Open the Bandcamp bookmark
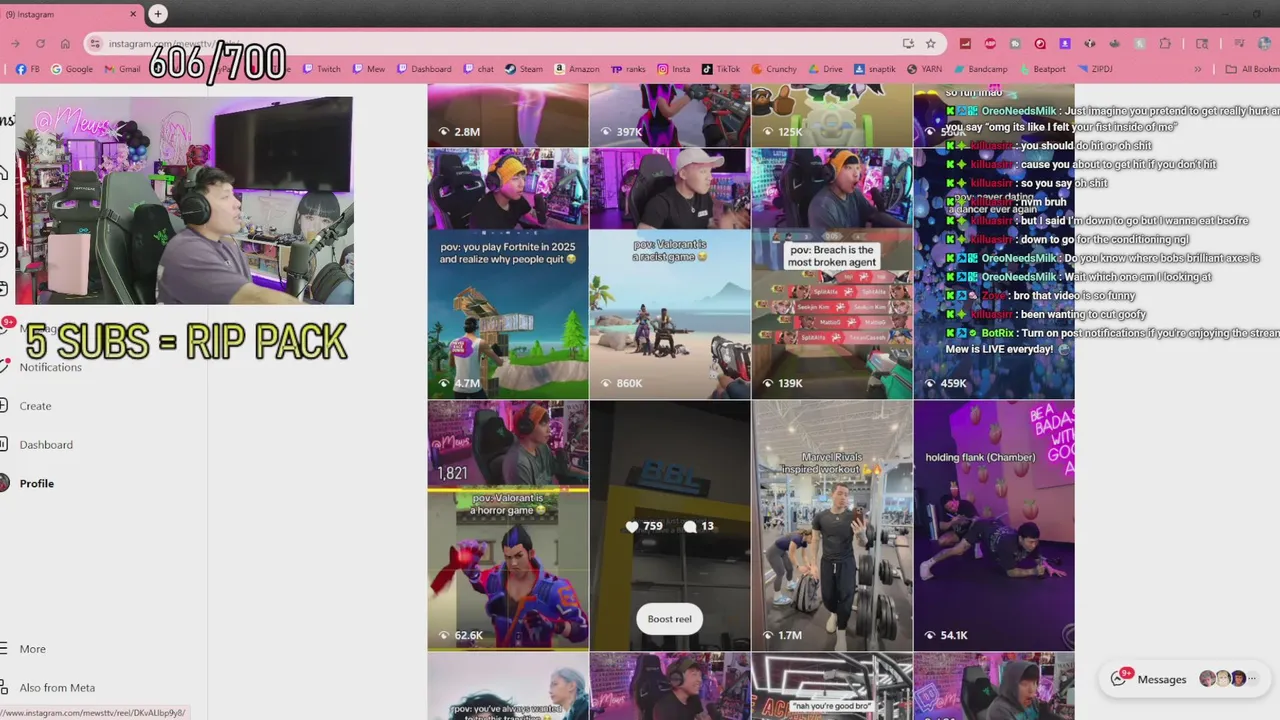The width and height of the screenshot is (1280, 720). pos(980,69)
